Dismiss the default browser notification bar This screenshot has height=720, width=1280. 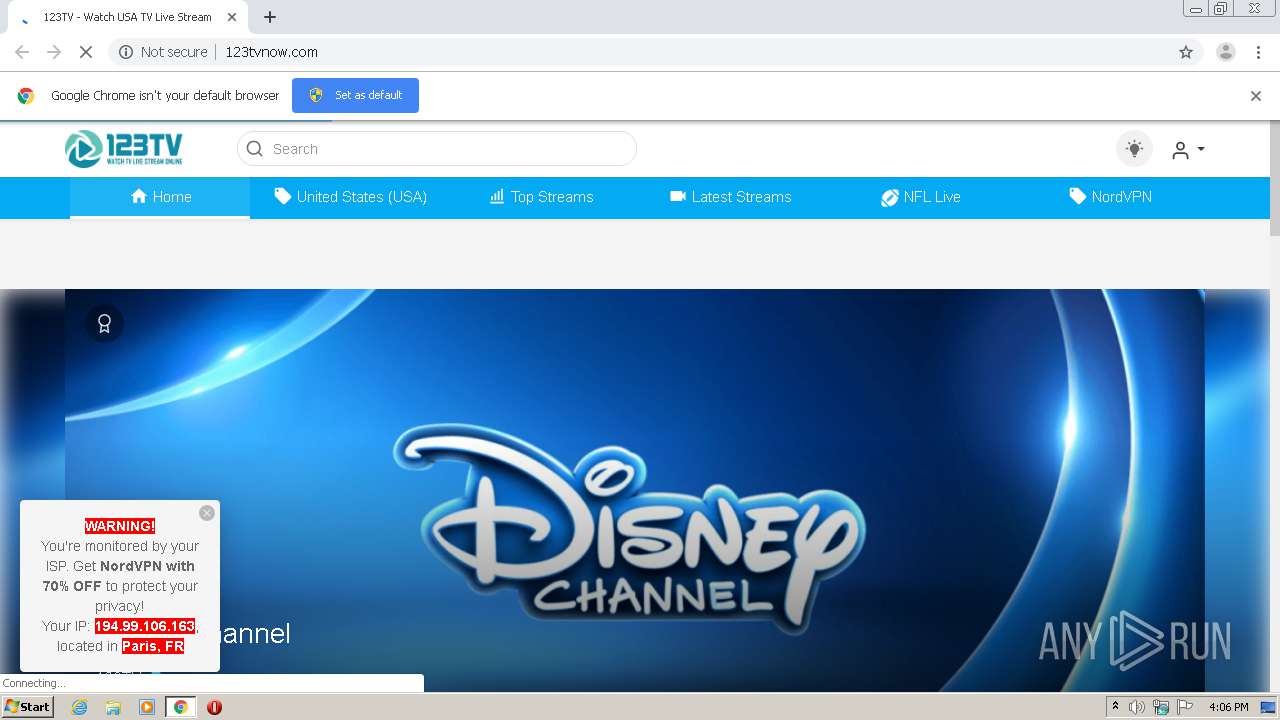coord(1256,96)
